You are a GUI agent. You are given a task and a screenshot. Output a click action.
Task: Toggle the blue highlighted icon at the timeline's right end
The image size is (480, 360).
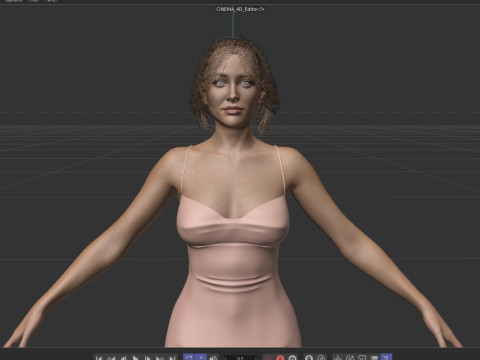tap(386, 357)
